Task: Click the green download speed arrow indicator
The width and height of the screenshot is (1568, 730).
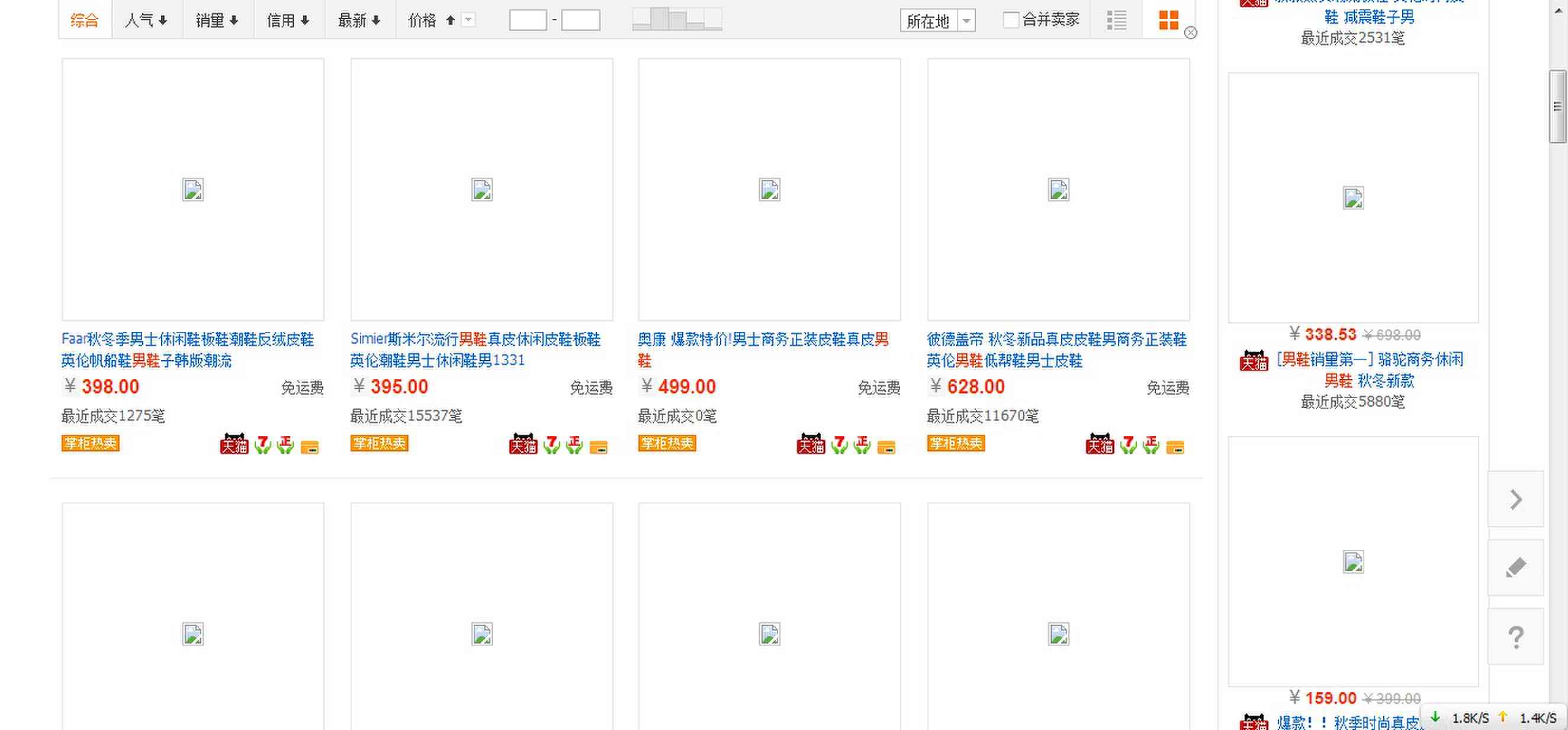Action: coord(1435,716)
